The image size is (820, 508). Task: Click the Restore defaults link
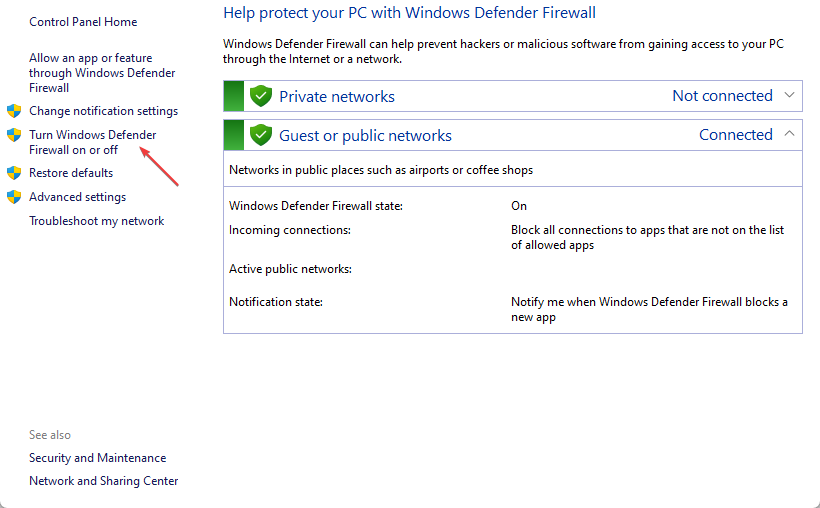coord(71,173)
